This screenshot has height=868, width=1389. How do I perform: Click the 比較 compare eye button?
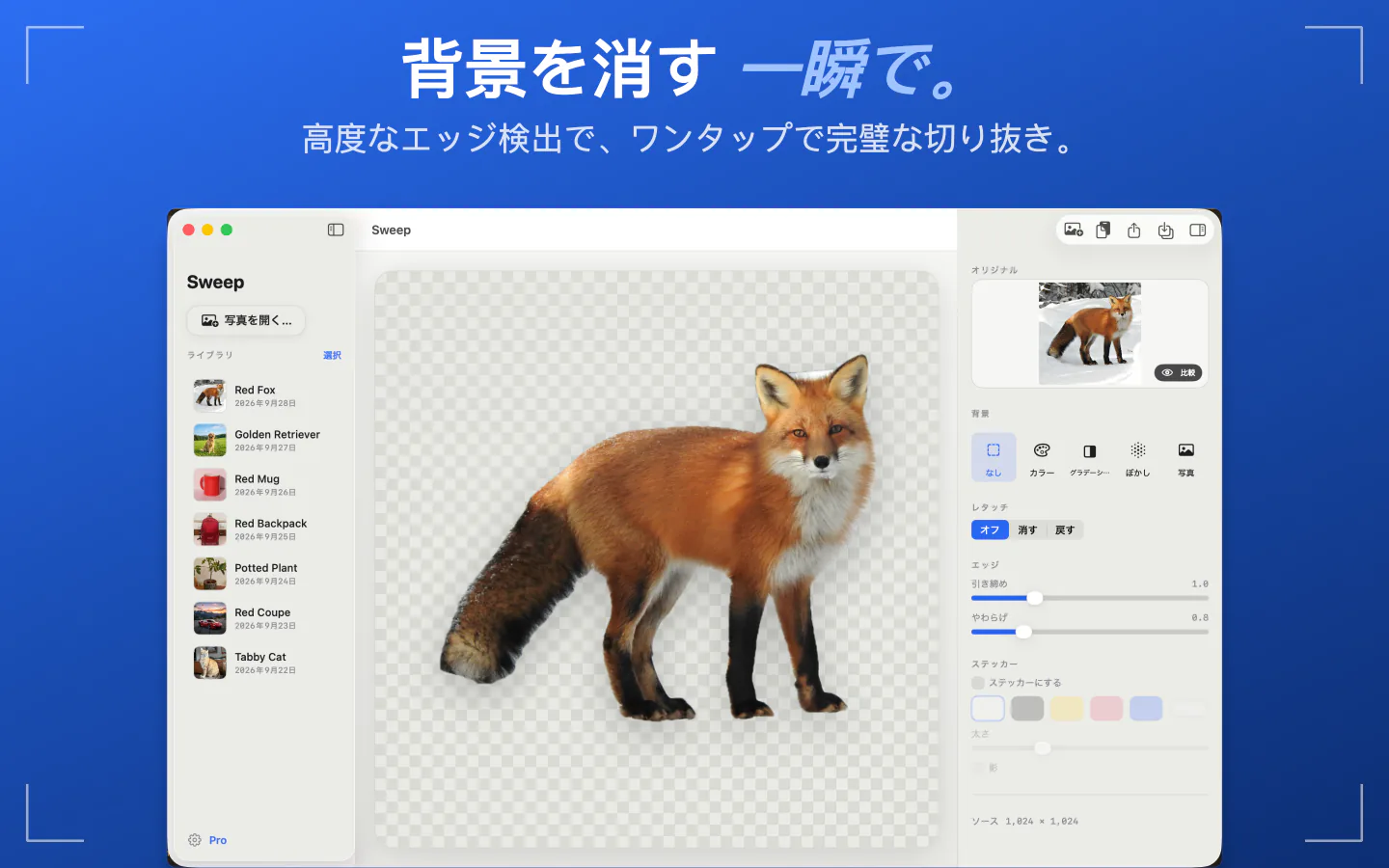[1179, 372]
